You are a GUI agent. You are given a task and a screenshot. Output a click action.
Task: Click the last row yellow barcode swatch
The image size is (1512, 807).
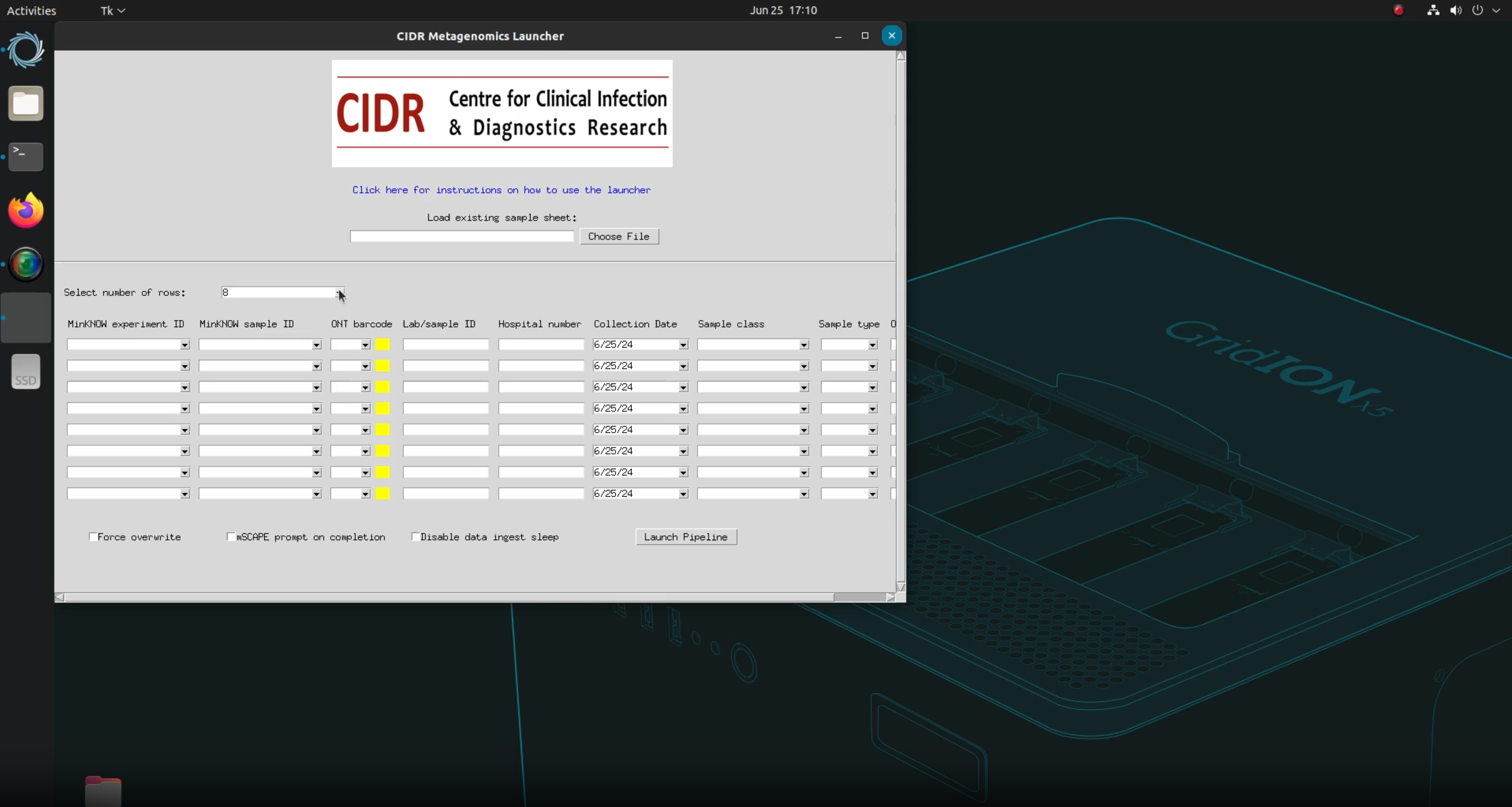tap(382, 494)
